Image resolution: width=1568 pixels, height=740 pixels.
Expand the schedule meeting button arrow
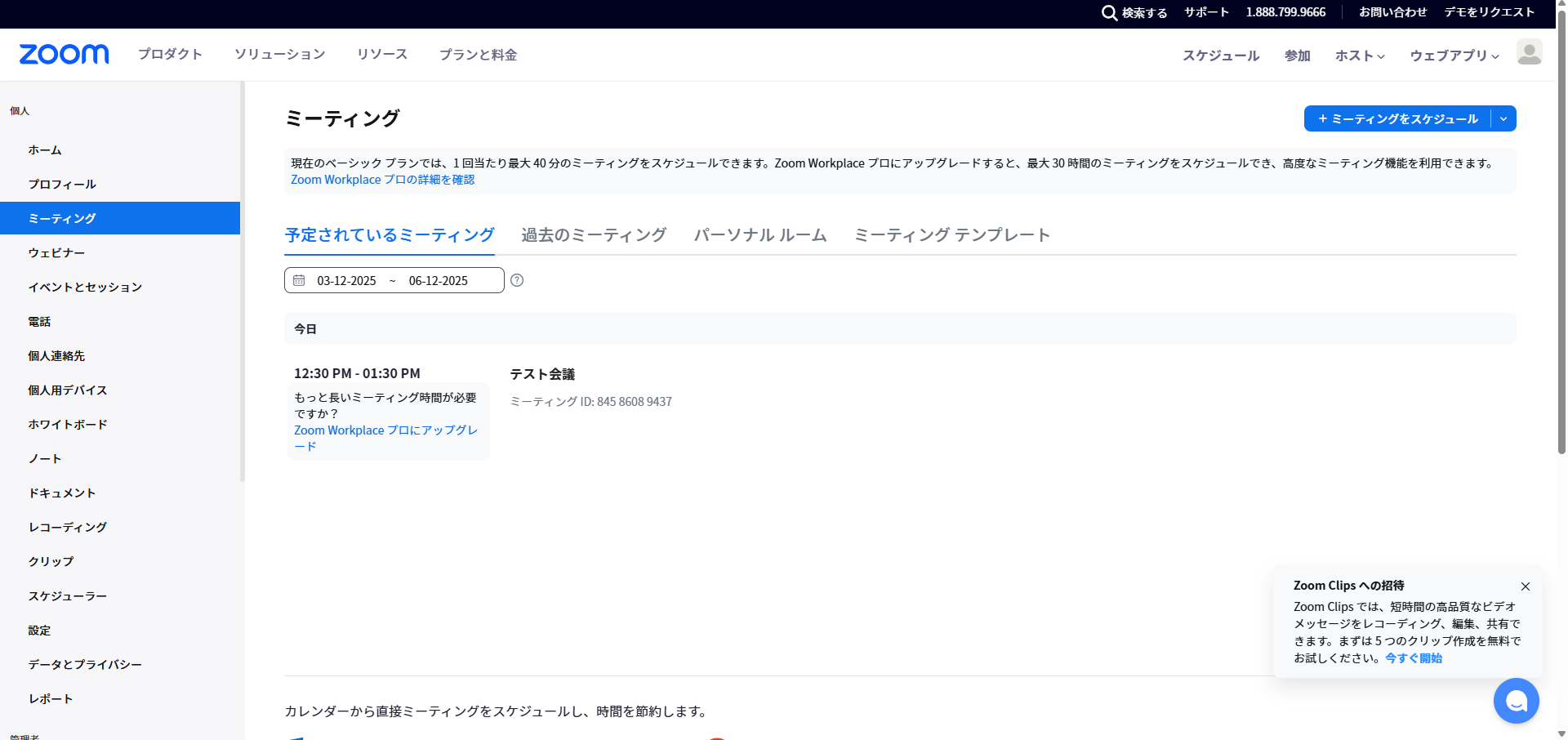pos(1503,119)
